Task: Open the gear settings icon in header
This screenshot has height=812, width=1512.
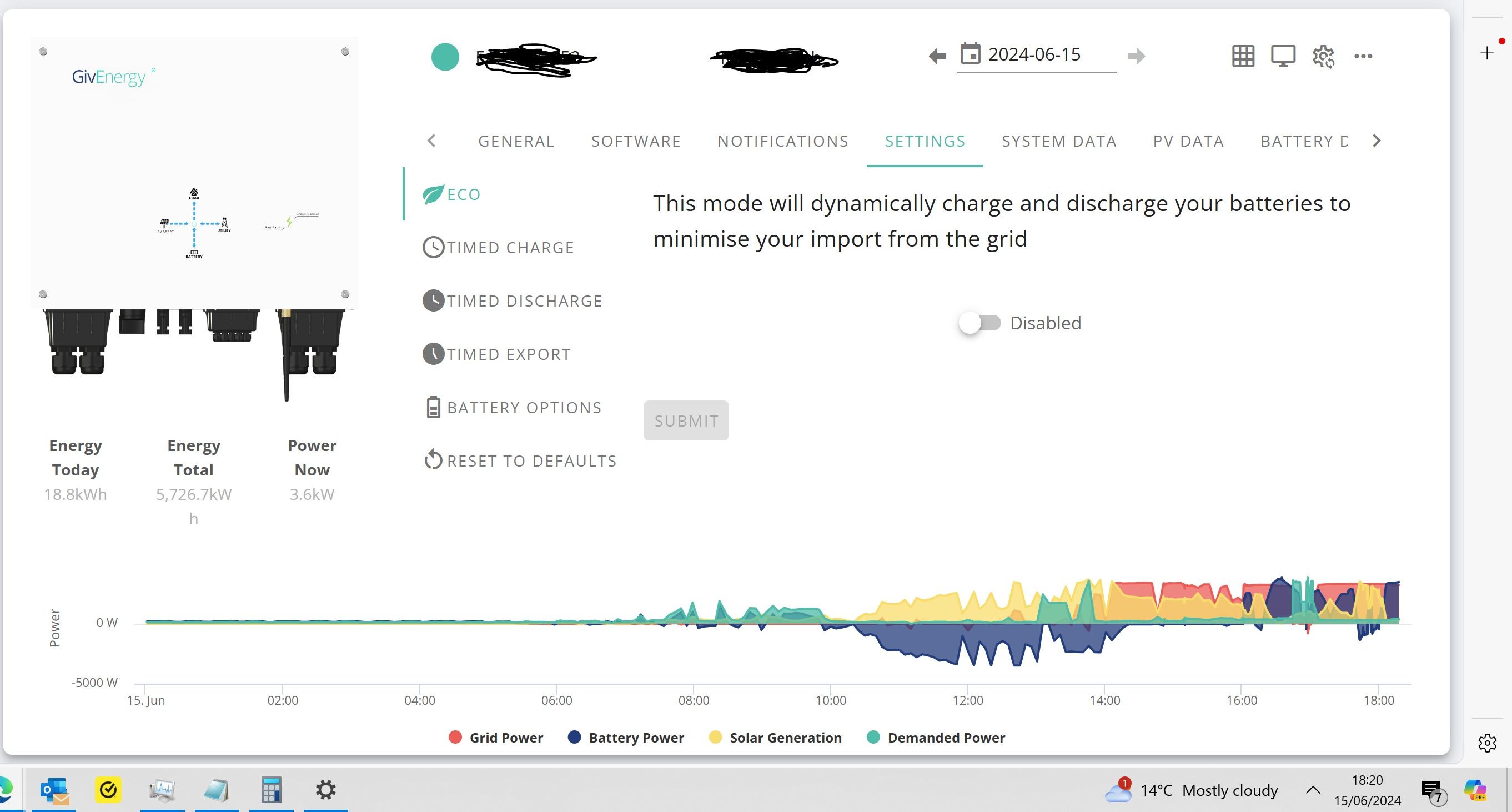Action: (1324, 56)
